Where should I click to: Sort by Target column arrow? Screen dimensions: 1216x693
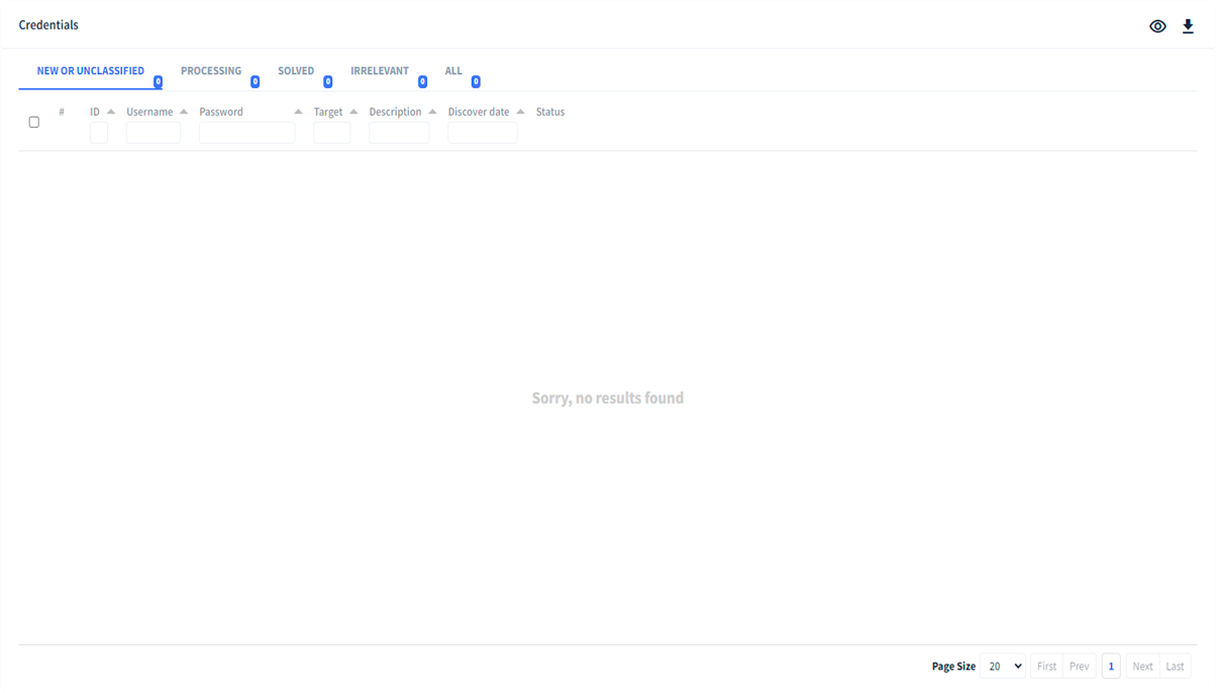click(354, 112)
